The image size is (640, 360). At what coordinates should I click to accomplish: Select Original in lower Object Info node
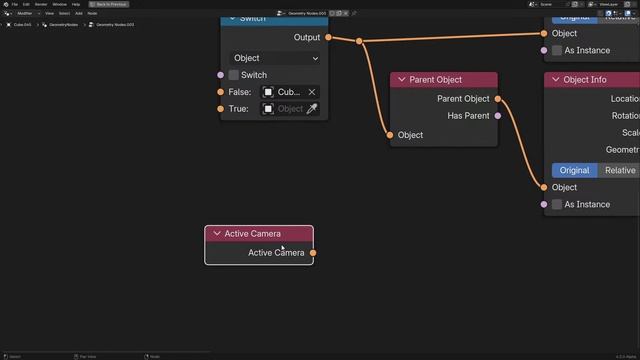click(x=574, y=171)
